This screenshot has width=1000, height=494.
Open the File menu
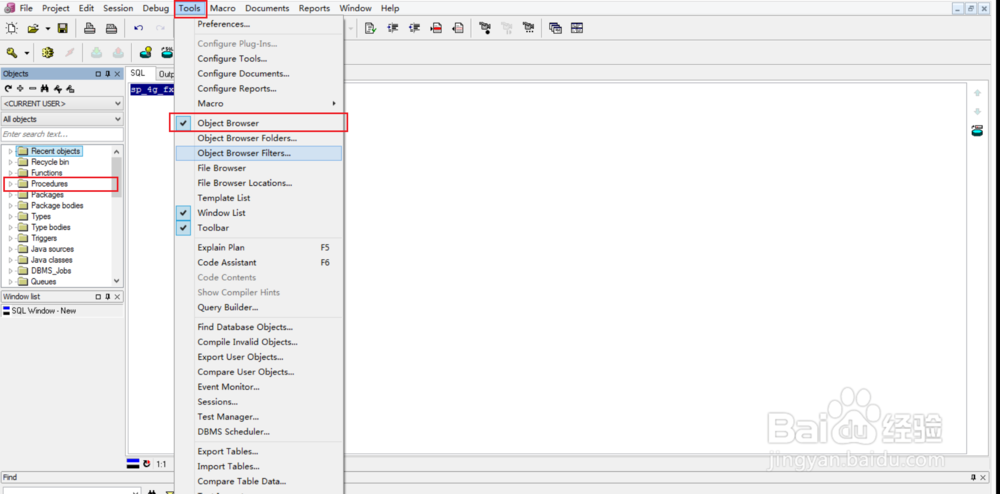[x=26, y=8]
